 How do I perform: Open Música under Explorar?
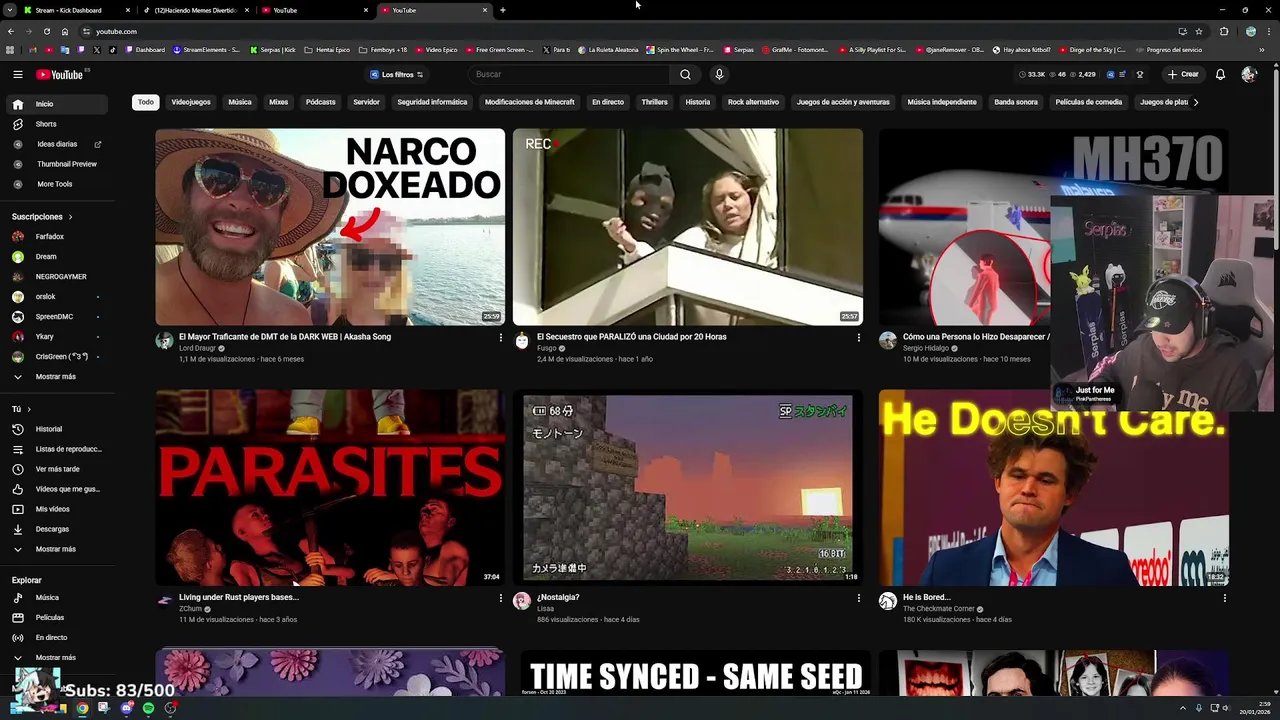(x=56, y=598)
